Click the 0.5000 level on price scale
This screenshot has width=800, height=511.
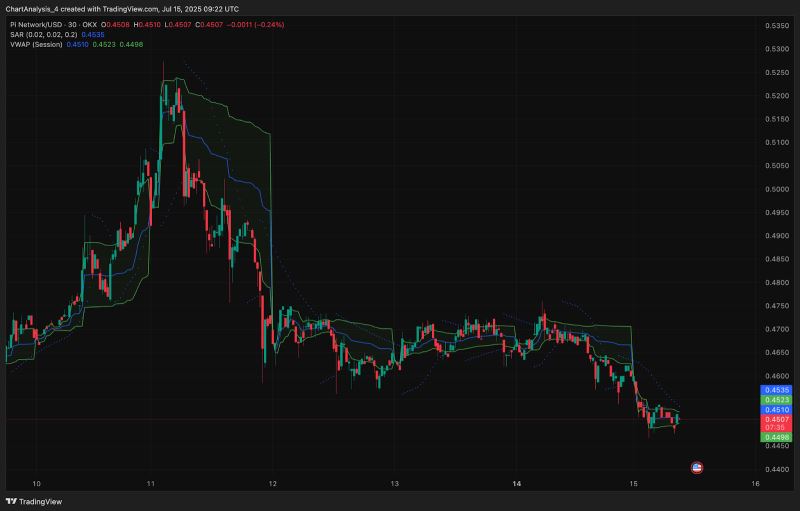pyautogui.click(x=776, y=189)
